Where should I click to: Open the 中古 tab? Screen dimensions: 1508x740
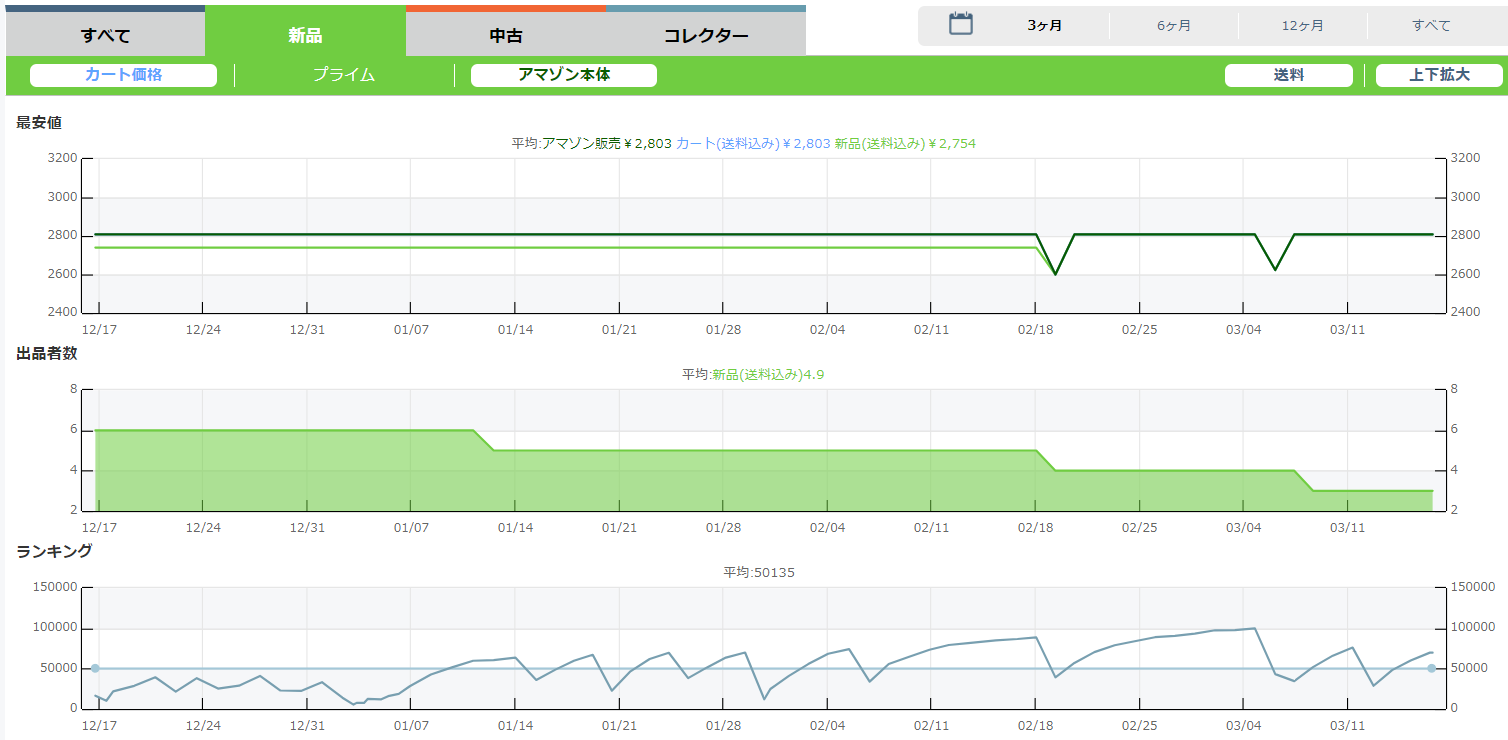pyautogui.click(x=505, y=36)
